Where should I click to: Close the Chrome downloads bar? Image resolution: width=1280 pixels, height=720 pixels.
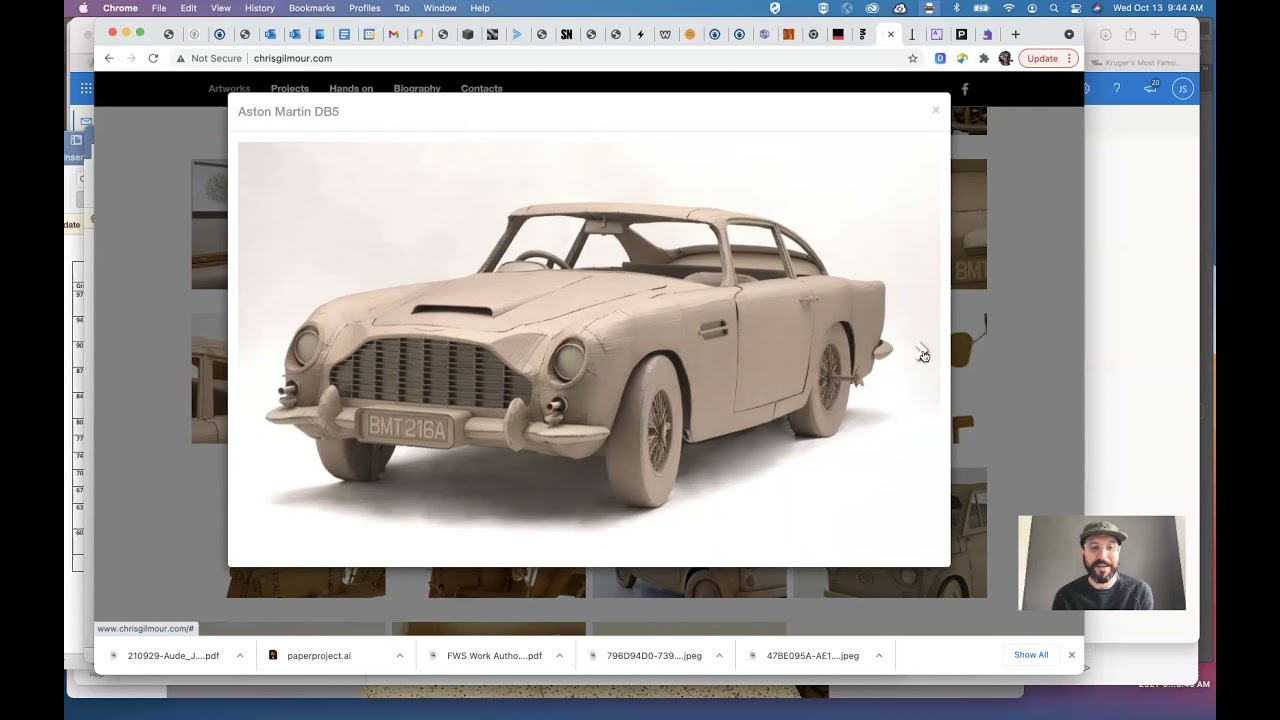1071,655
